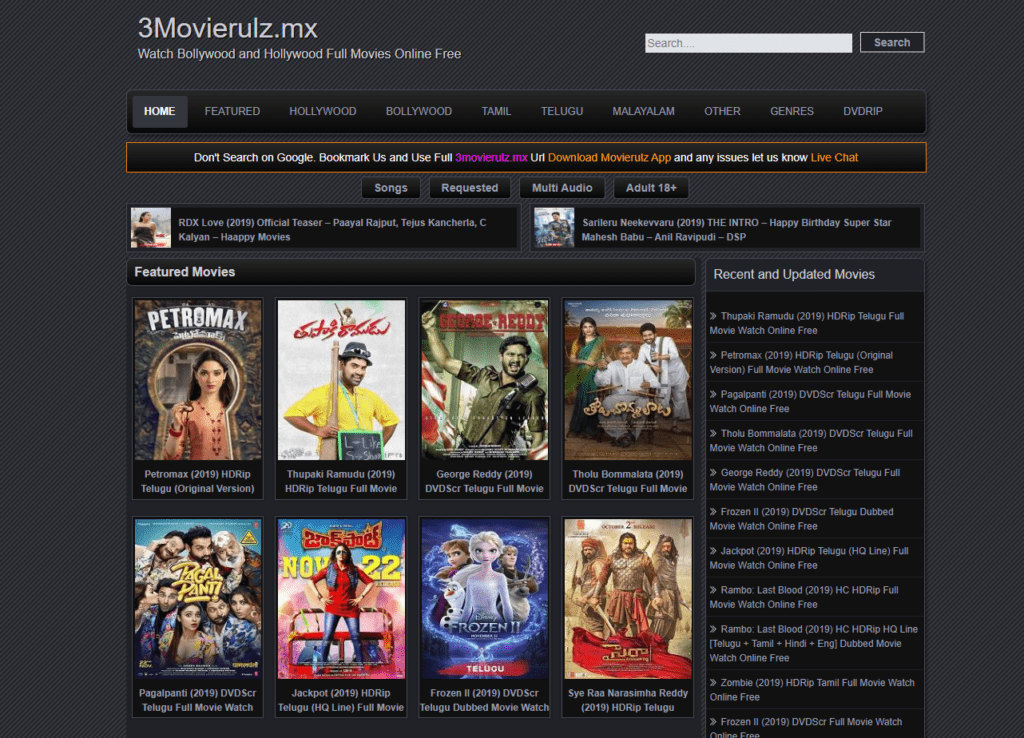This screenshot has width=1024, height=738.
Task: Click Frozen II (2019) DVDScr caption under poster
Action: 485,700
